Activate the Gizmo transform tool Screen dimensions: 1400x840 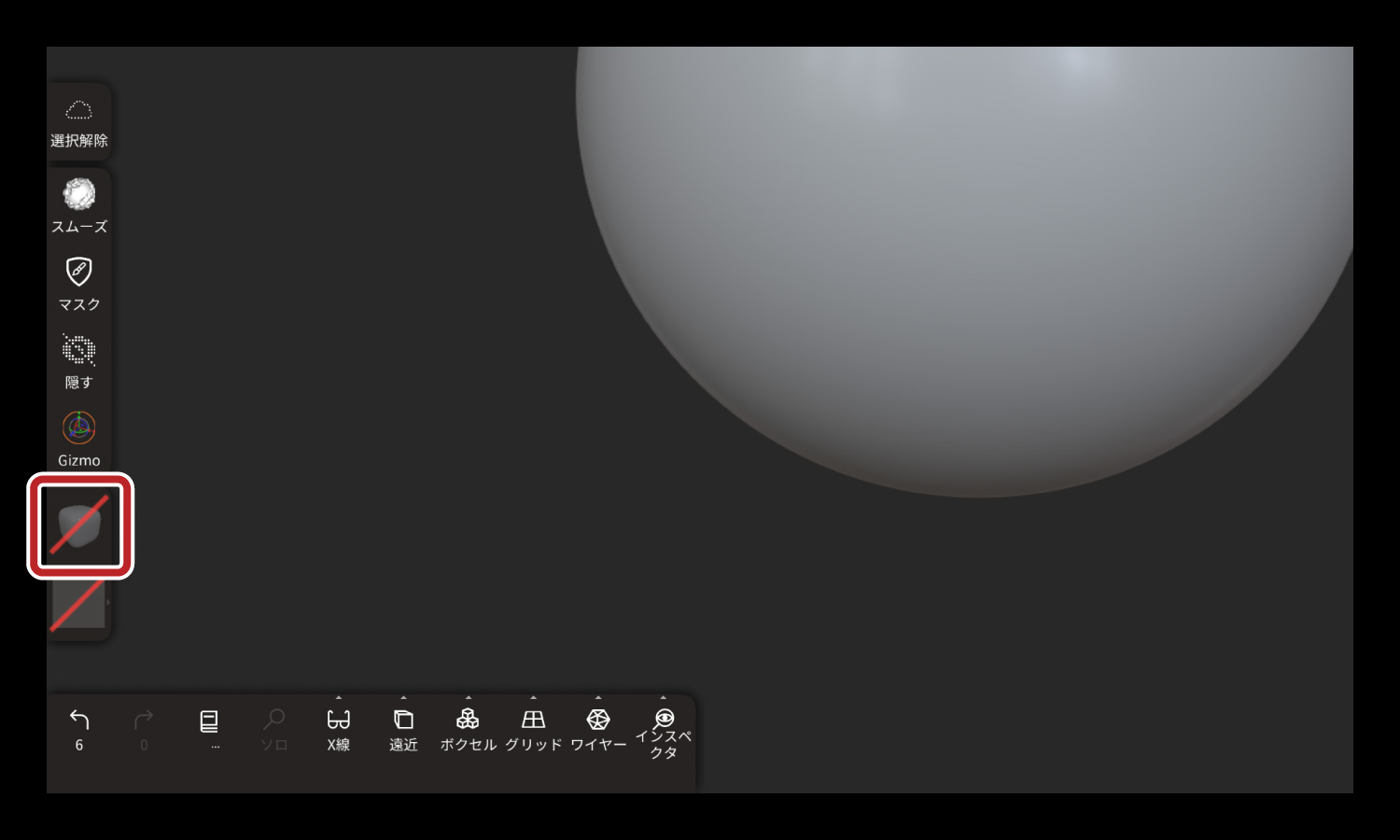click(79, 428)
